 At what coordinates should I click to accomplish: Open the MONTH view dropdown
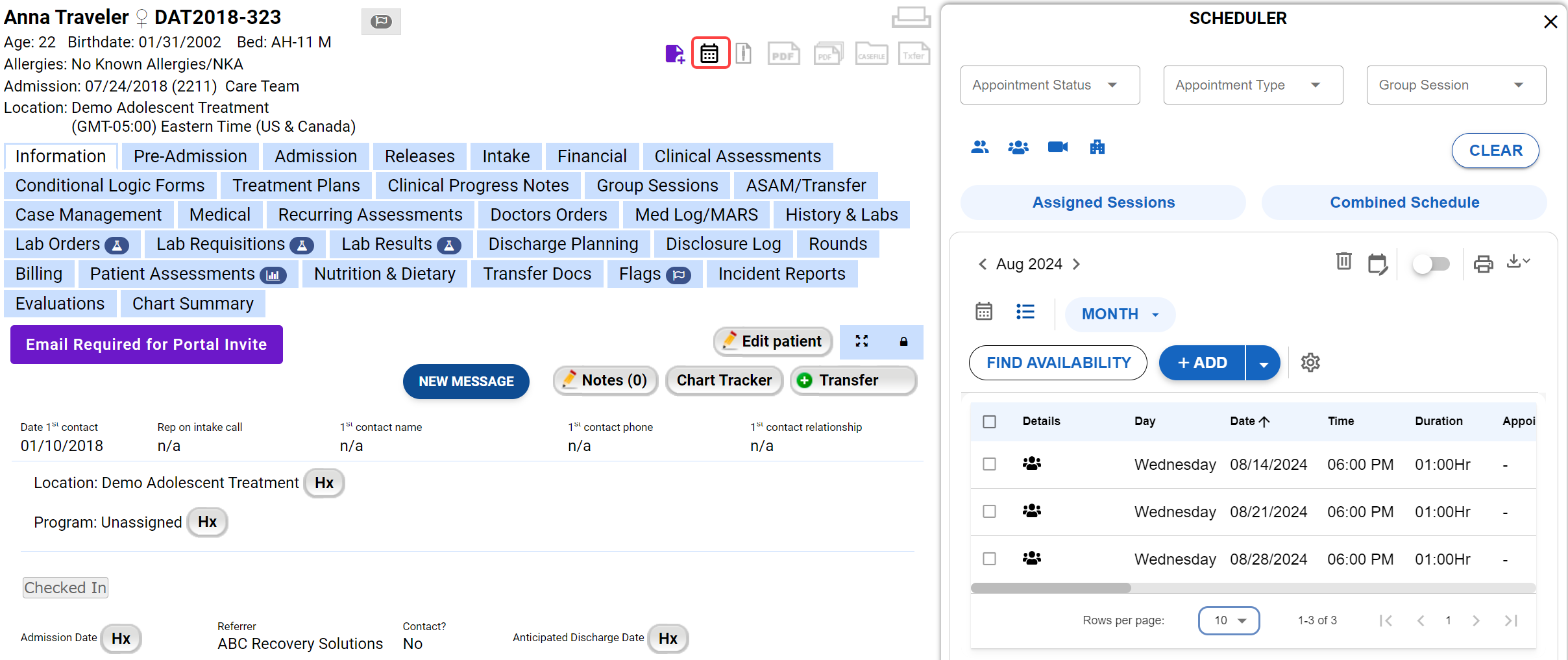pos(1120,314)
